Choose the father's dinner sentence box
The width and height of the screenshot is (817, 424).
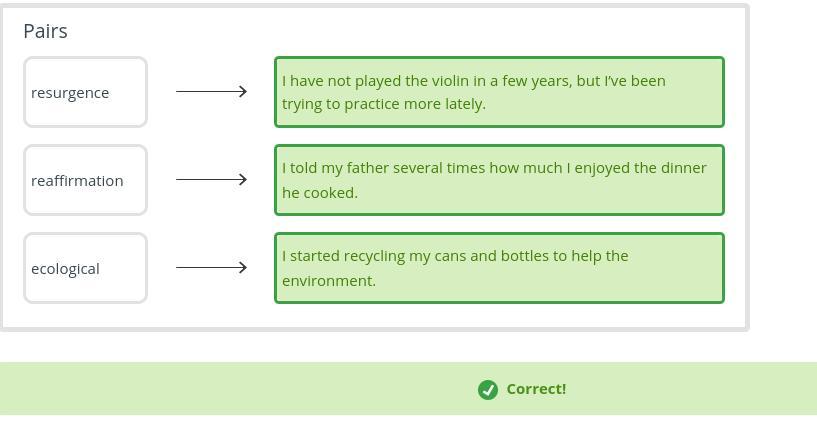point(499,180)
